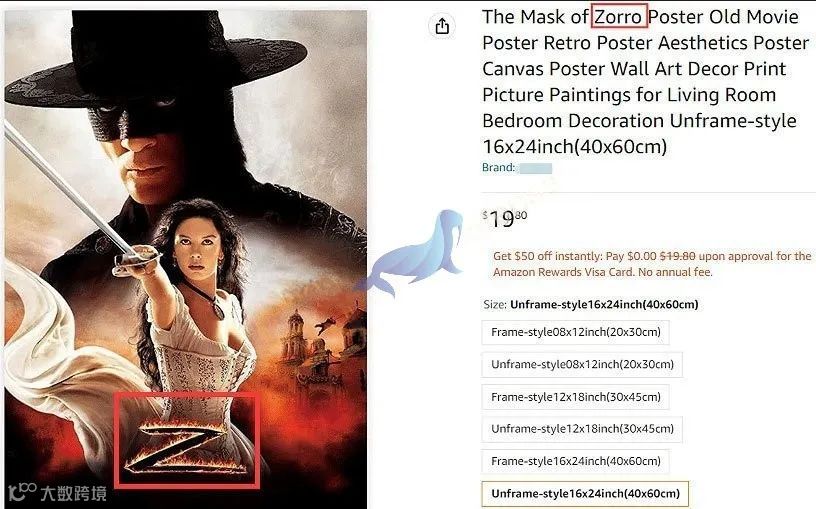
Task: Pick Frame-style16x24inch(40x60cm) size
Action: click(x=576, y=461)
